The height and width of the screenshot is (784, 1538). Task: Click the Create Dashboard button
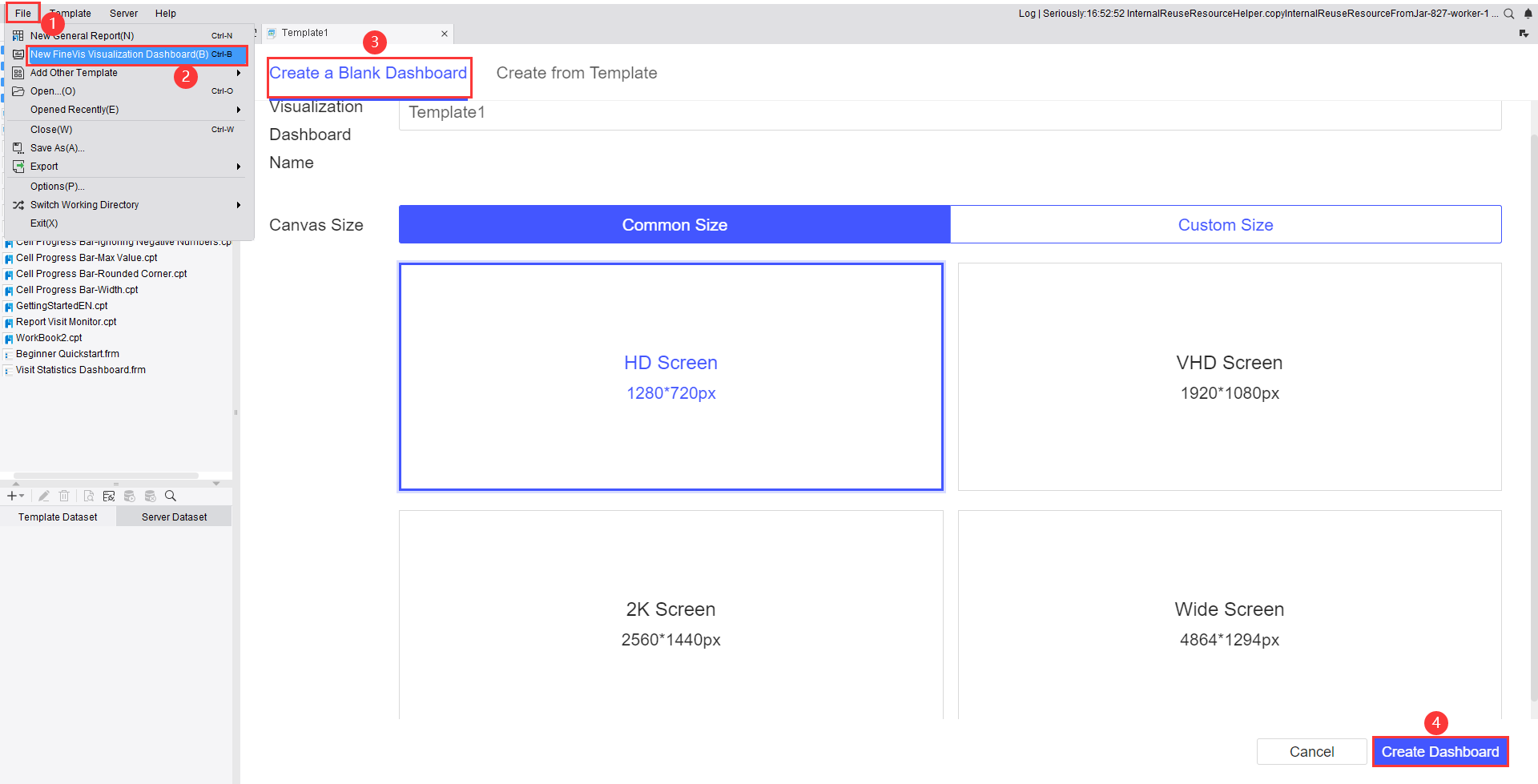point(1439,751)
